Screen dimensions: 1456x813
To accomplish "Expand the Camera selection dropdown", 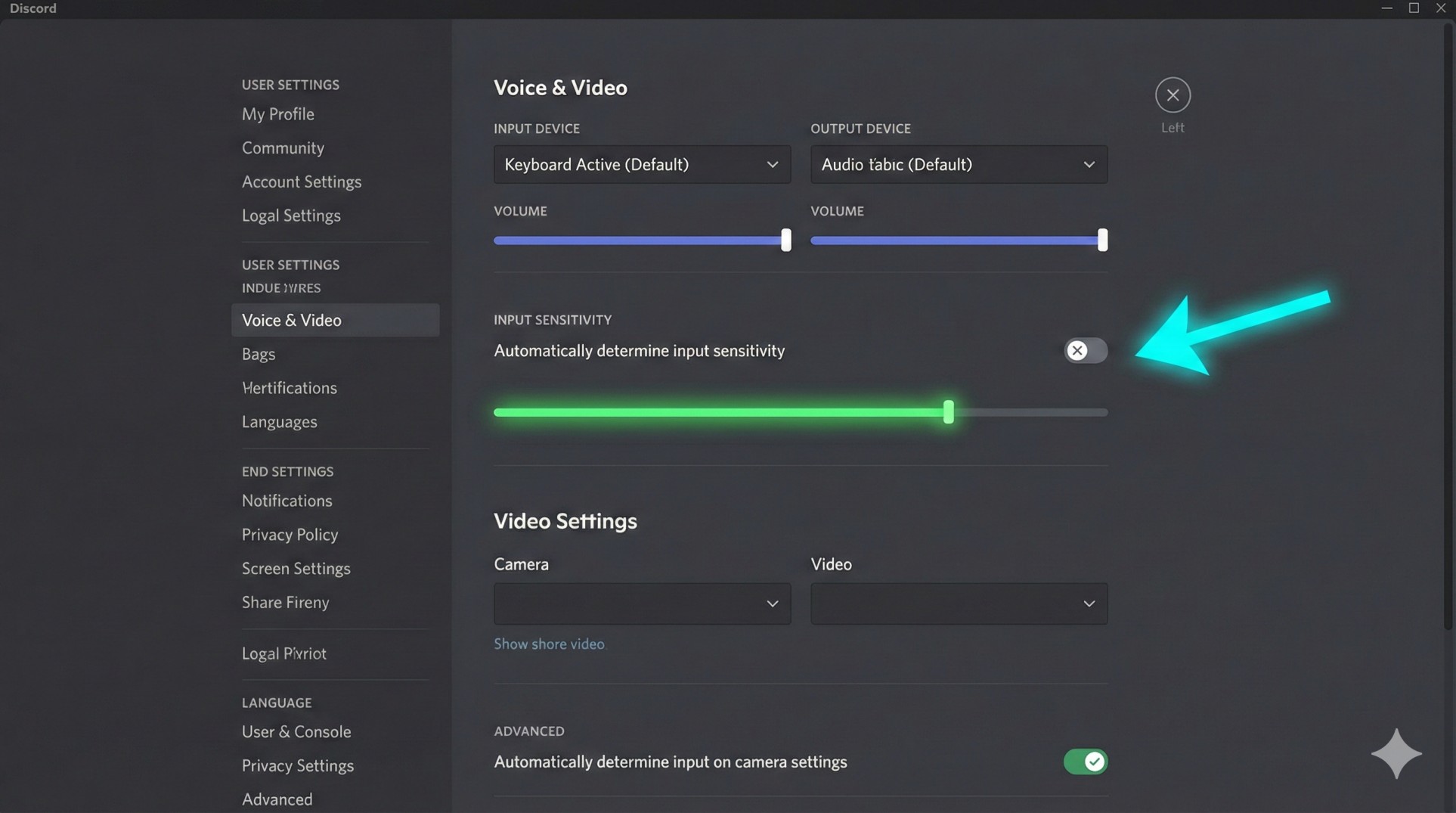I will (x=641, y=604).
